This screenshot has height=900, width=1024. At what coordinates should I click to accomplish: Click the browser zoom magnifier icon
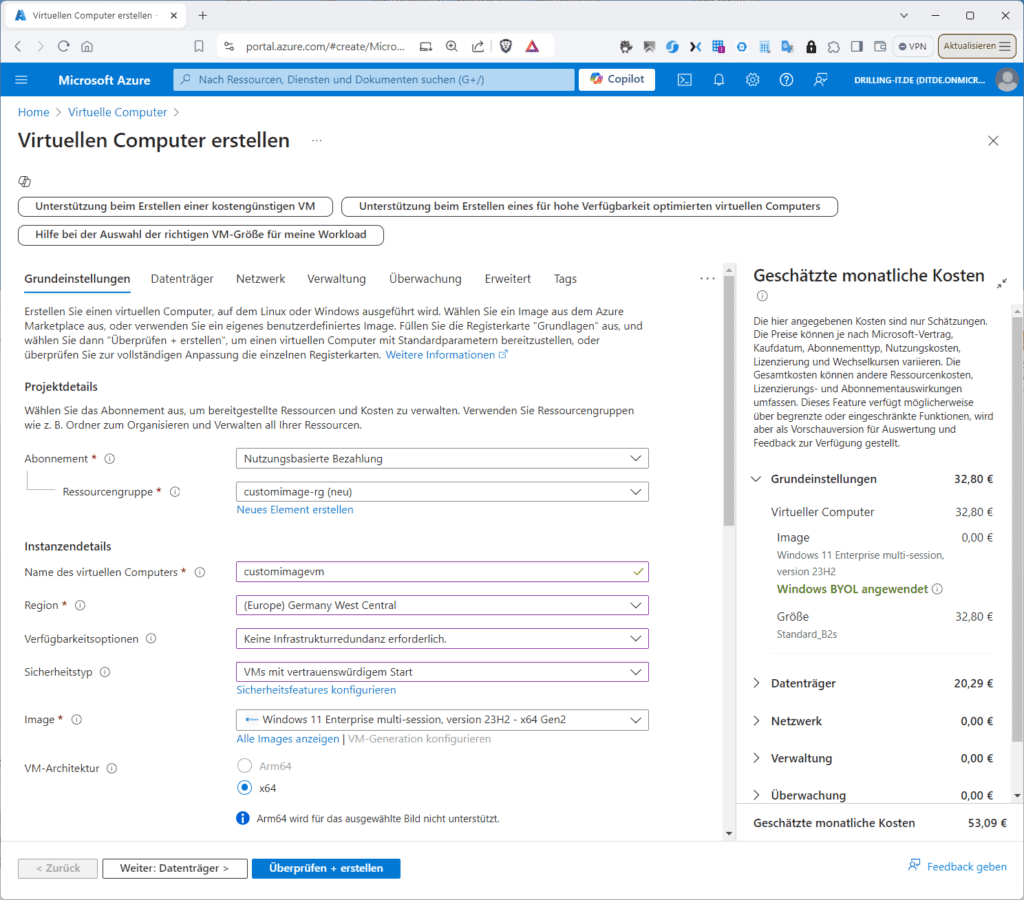point(451,46)
